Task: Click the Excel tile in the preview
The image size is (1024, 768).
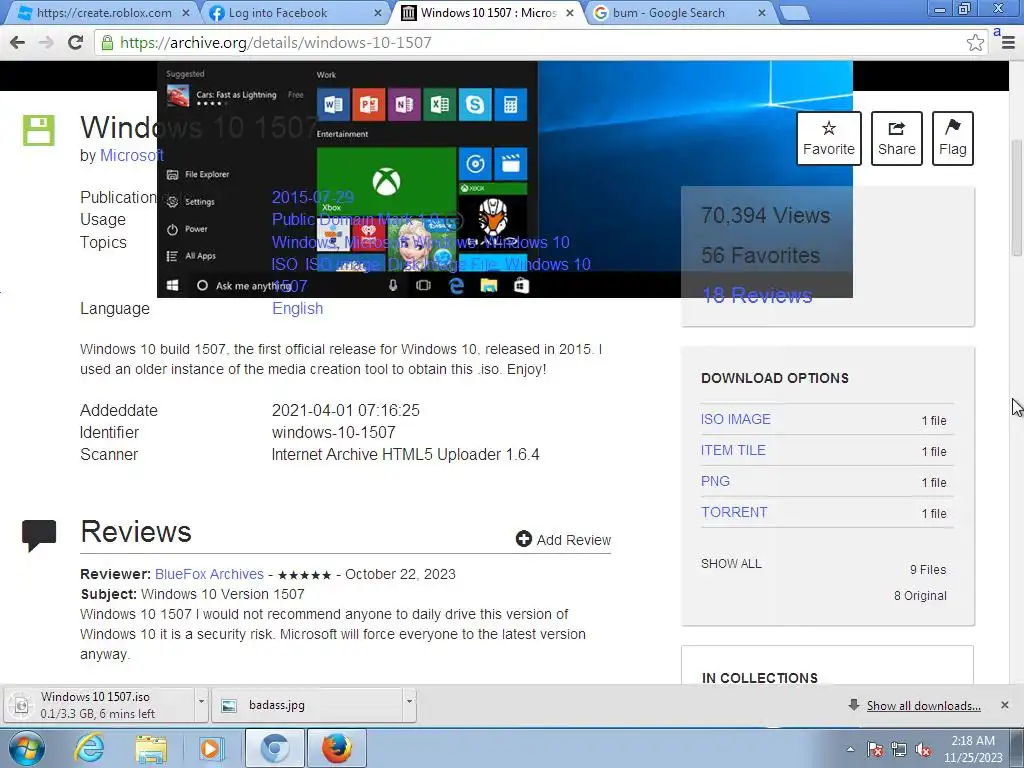Action: (x=440, y=104)
